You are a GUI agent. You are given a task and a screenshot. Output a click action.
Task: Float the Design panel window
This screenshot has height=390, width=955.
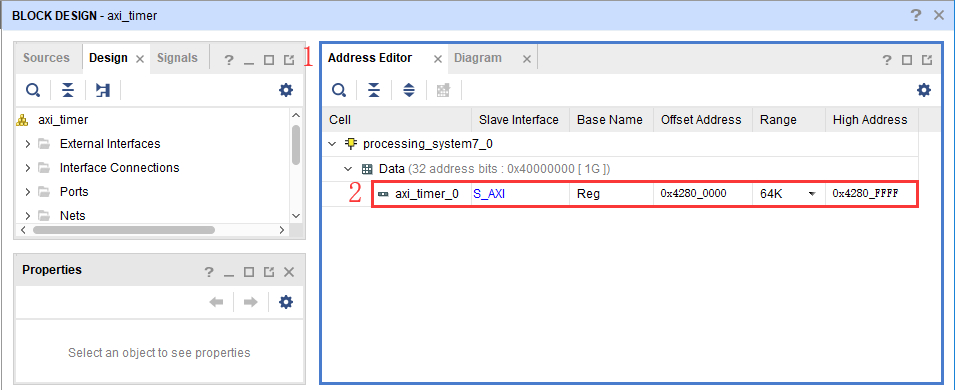coord(289,60)
